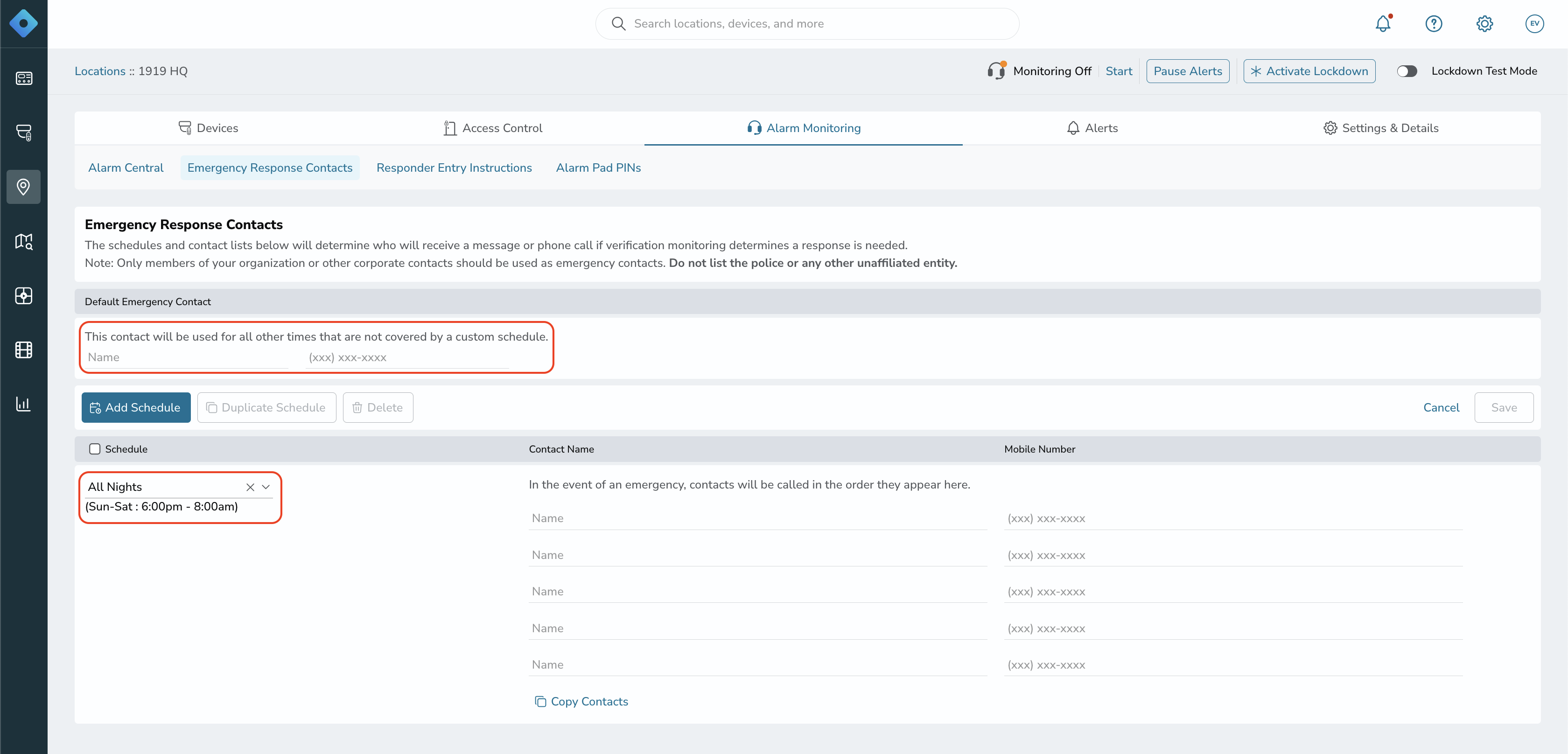
Task: Check the Schedule select-all checkbox
Action: click(94, 449)
